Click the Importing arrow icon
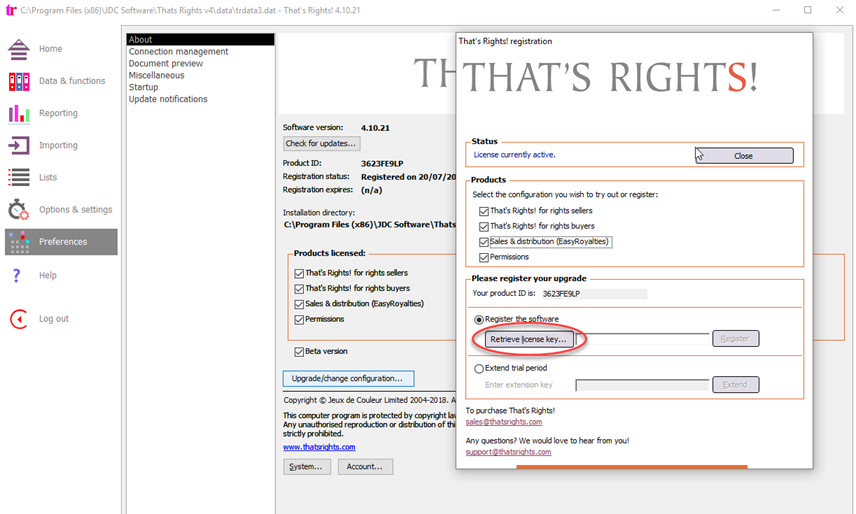856x514 pixels. coord(19,145)
